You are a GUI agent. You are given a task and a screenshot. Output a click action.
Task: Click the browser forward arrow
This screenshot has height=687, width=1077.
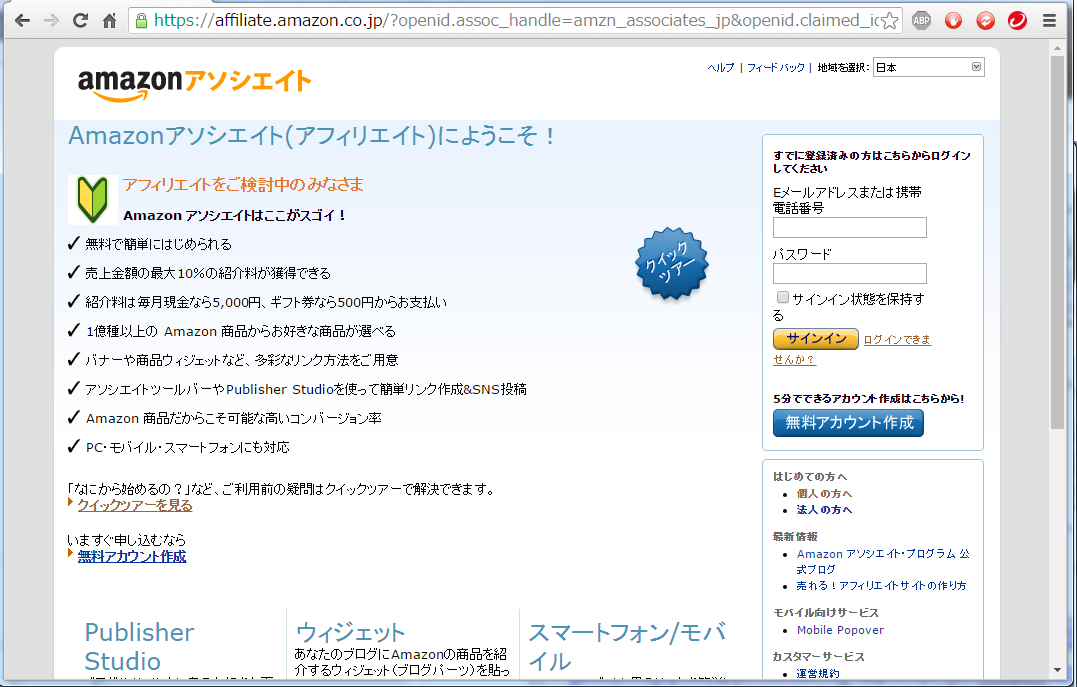click(51, 21)
